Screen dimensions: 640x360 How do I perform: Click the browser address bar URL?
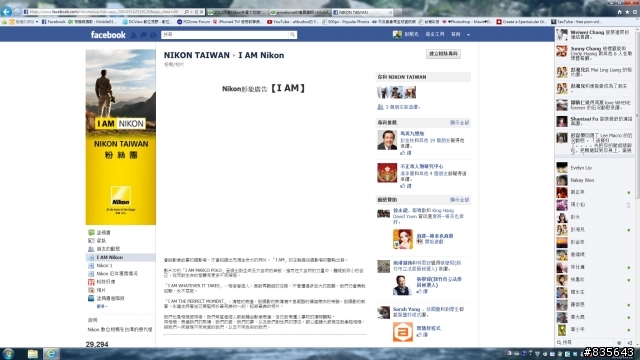point(104,12)
